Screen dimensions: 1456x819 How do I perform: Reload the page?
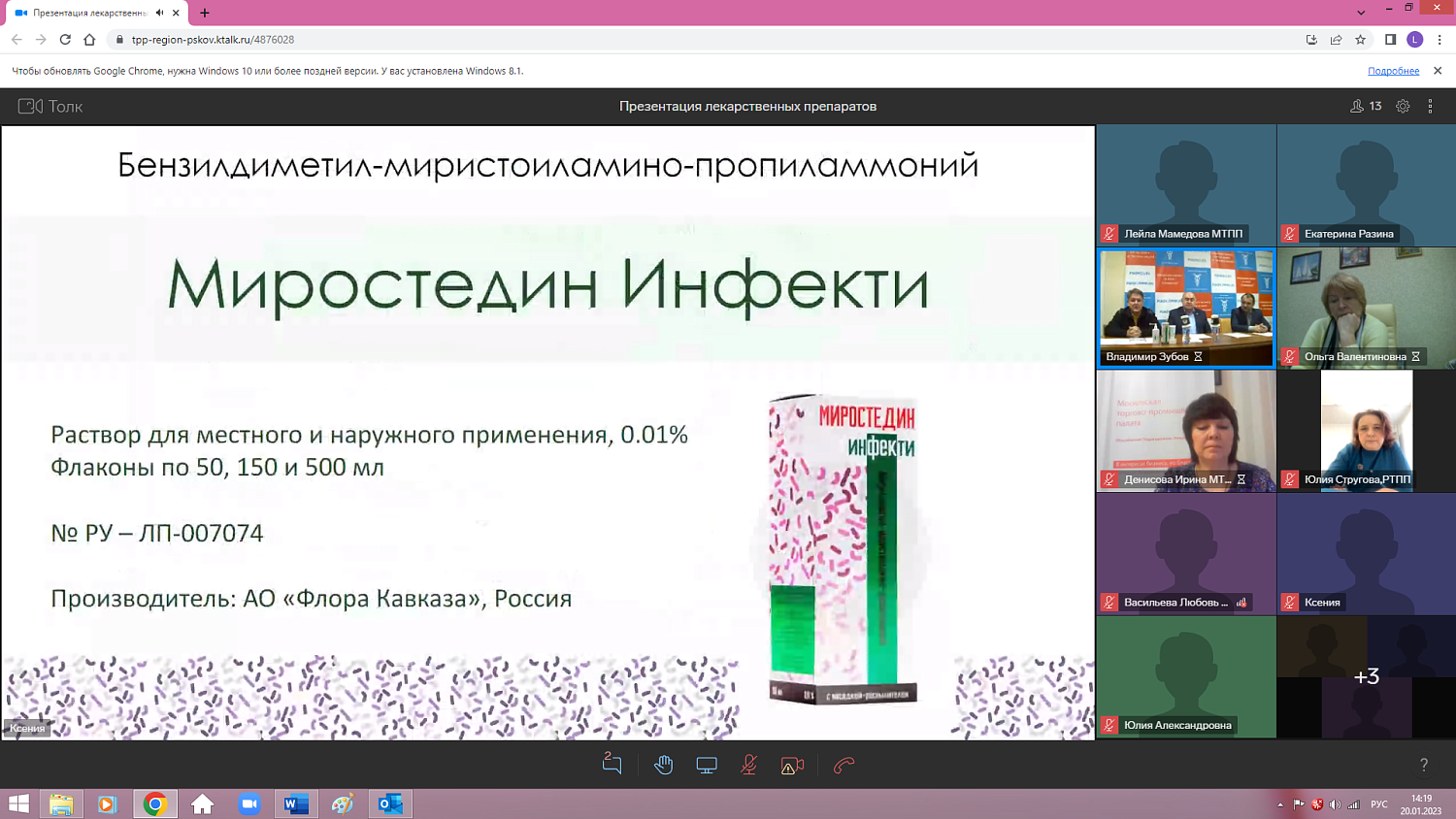(x=65, y=40)
